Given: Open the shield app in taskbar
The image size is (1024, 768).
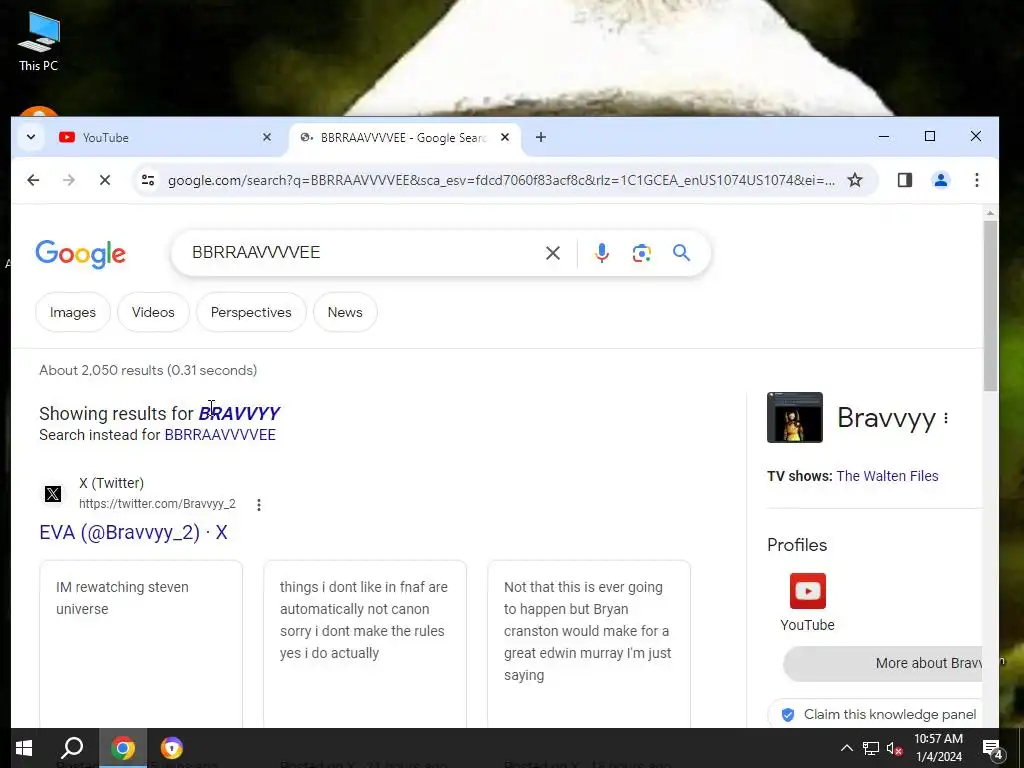Looking at the screenshot, I should click(x=172, y=748).
